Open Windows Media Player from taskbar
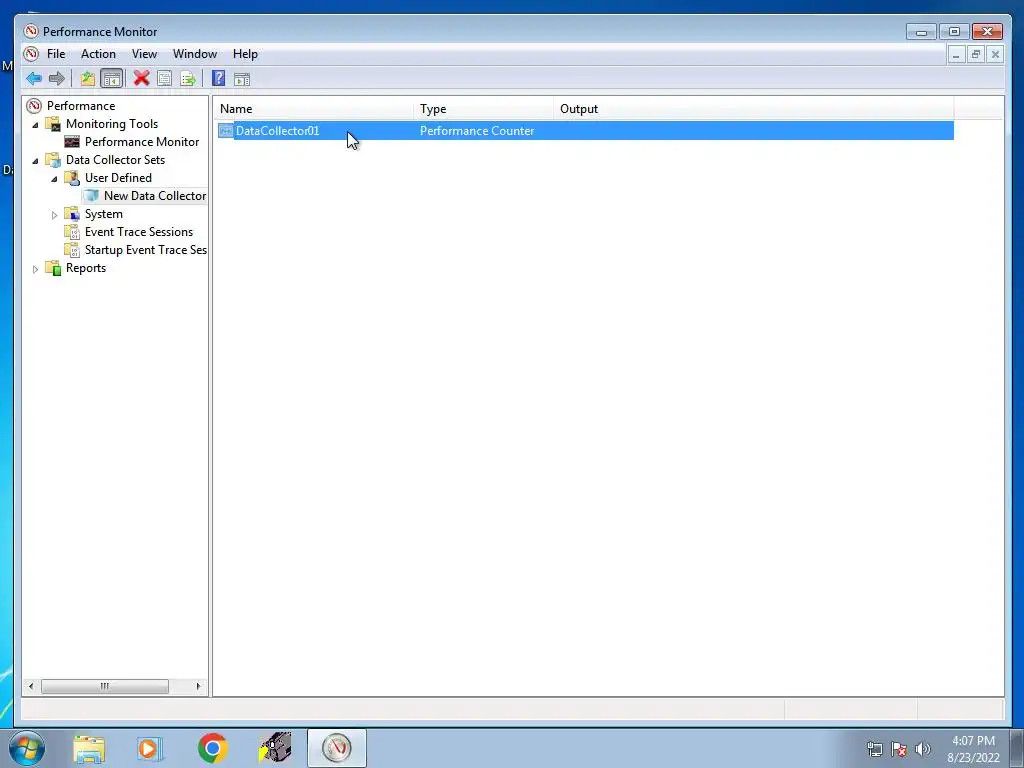Screen dimensions: 1024x768 tap(150, 748)
